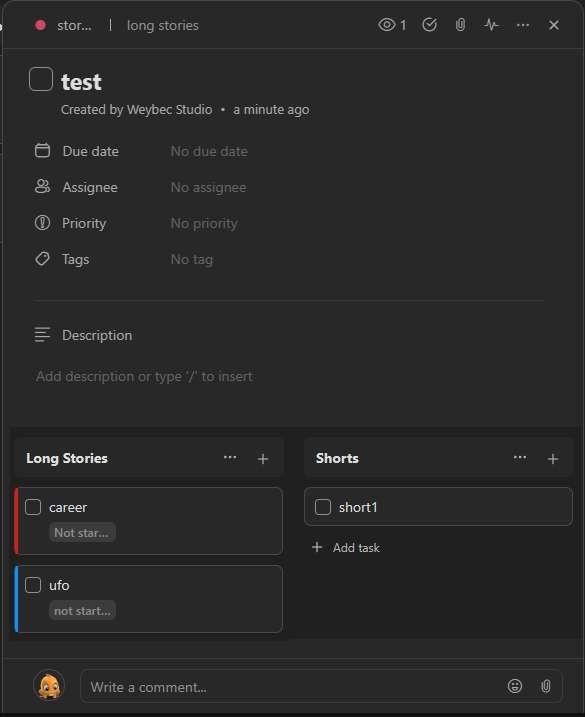Image resolution: width=585 pixels, height=717 pixels.
Task: Toggle the career task checkbox
Action: click(x=33, y=507)
